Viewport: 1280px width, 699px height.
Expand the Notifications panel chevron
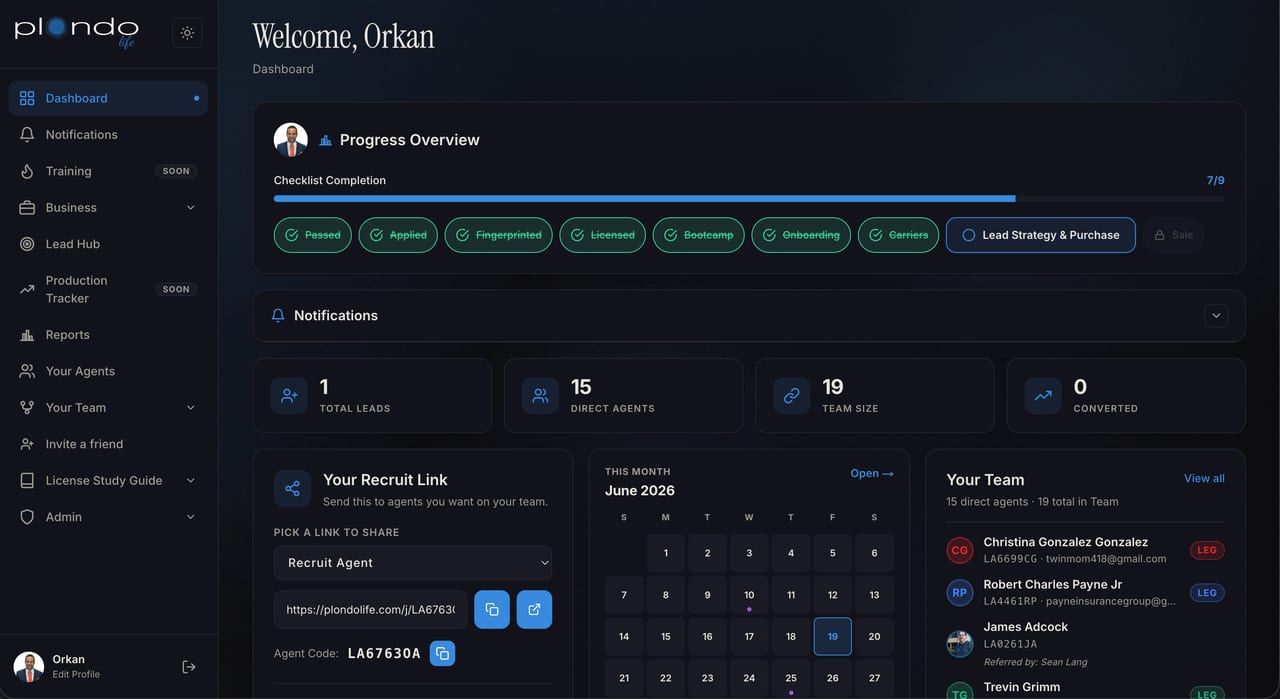(1216, 315)
